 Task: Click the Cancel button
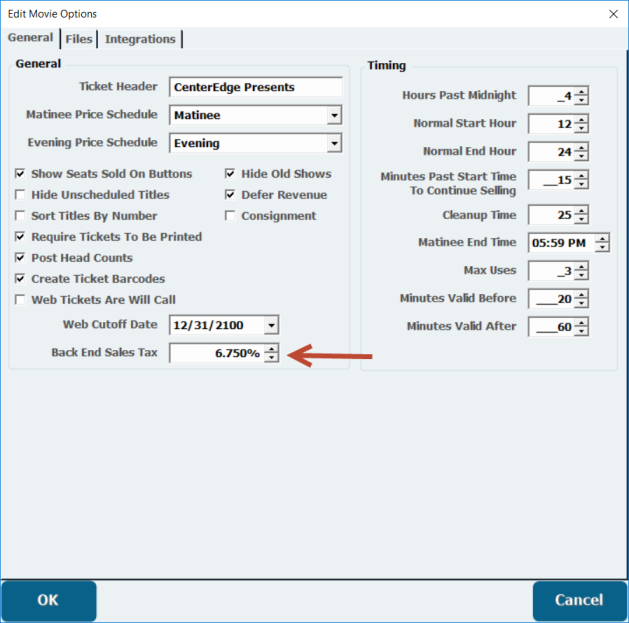(x=579, y=600)
